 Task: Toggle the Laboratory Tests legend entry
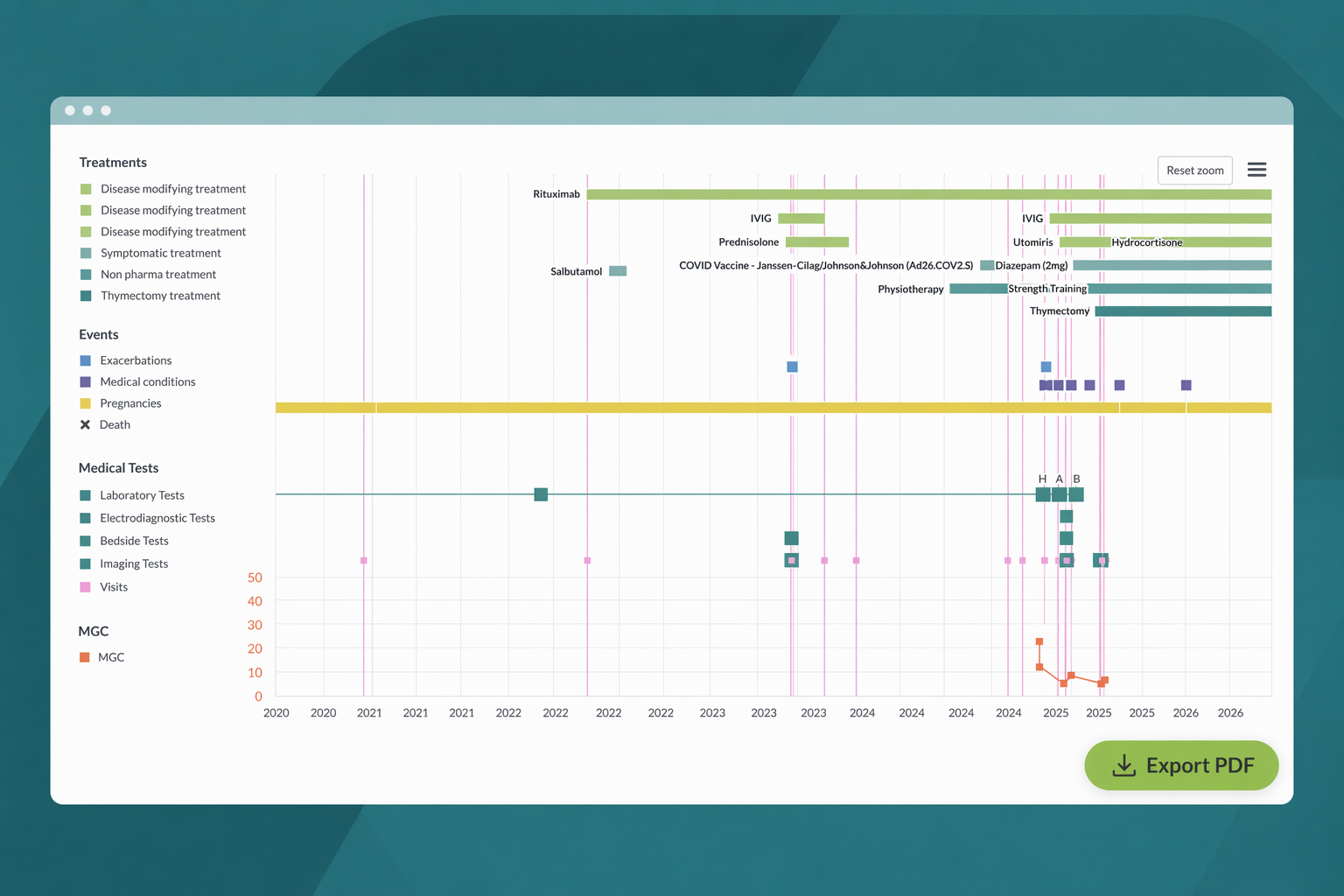132,495
